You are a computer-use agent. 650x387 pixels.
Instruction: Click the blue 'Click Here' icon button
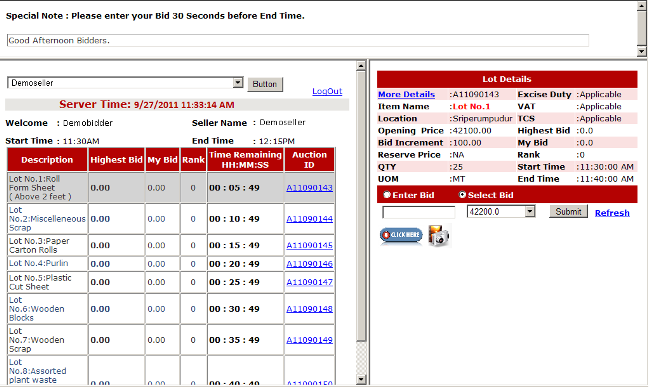(x=401, y=235)
